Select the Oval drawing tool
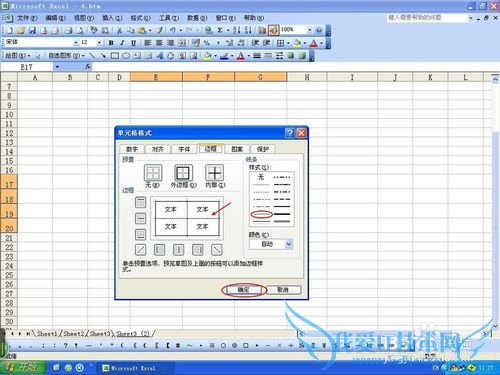 click(x=126, y=56)
